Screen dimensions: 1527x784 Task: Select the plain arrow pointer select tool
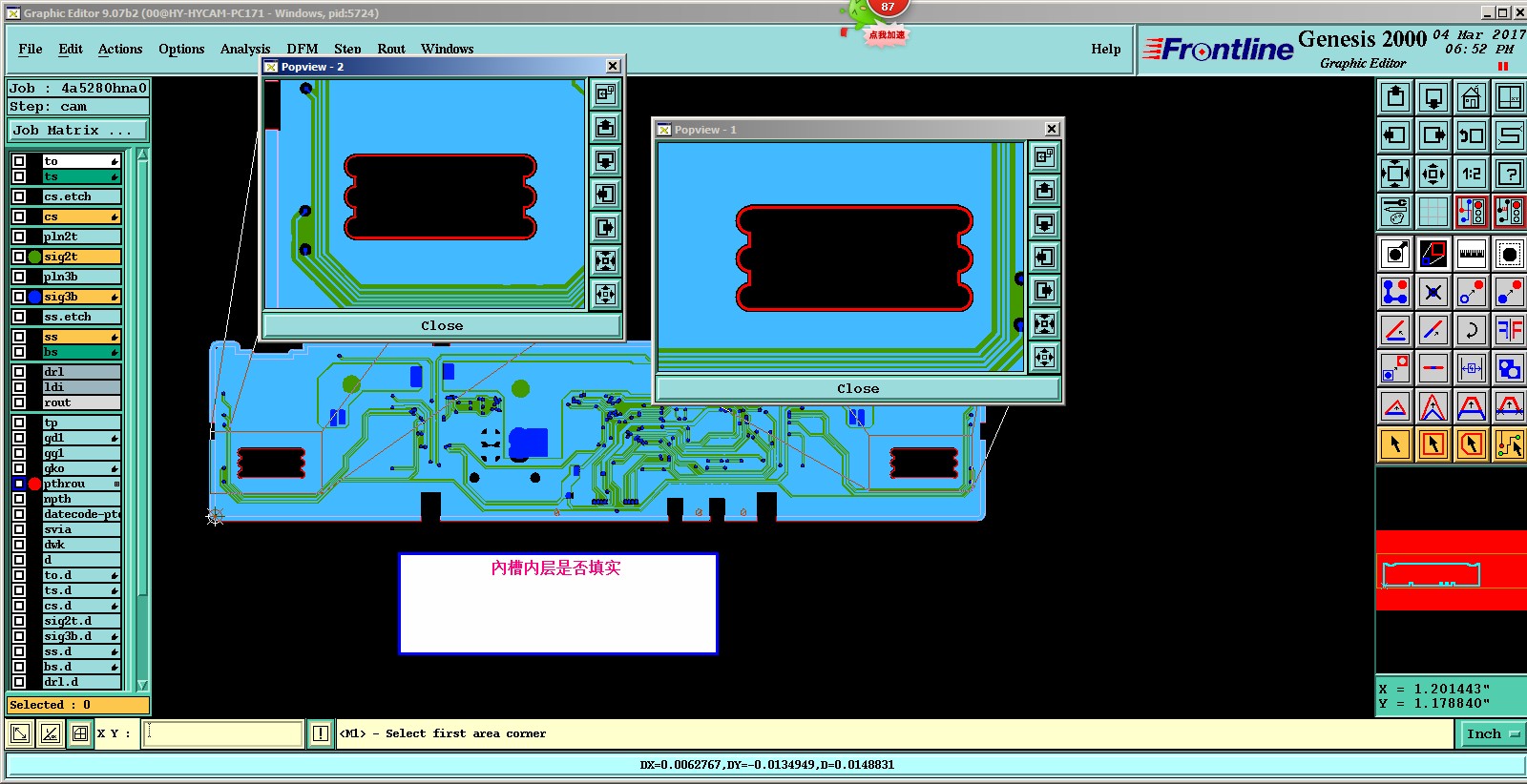[x=1395, y=444]
